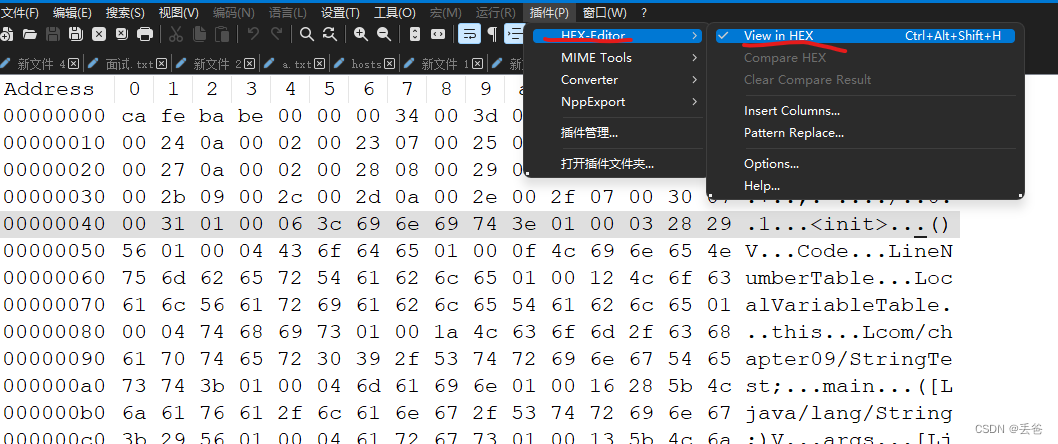The height and width of the screenshot is (444, 1058).
Task: Toggle the Word Wrap toolbar button
Action: tap(470, 34)
